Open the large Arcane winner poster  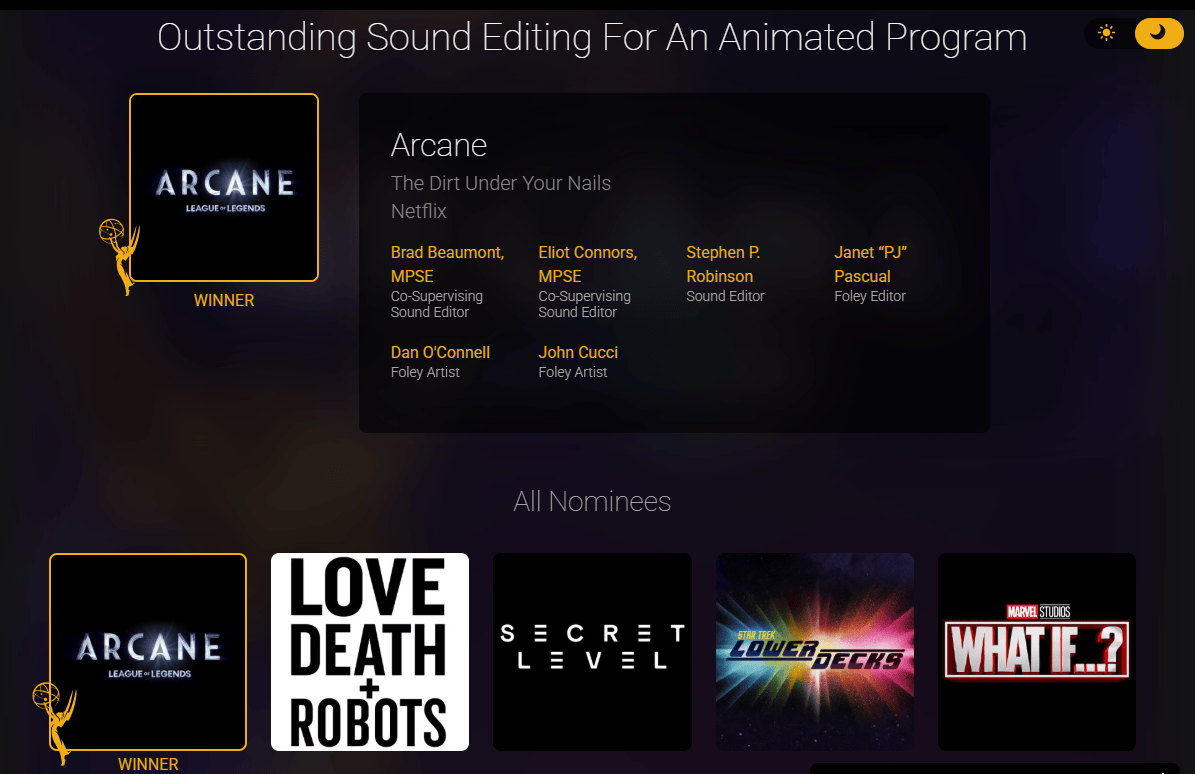tap(224, 187)
